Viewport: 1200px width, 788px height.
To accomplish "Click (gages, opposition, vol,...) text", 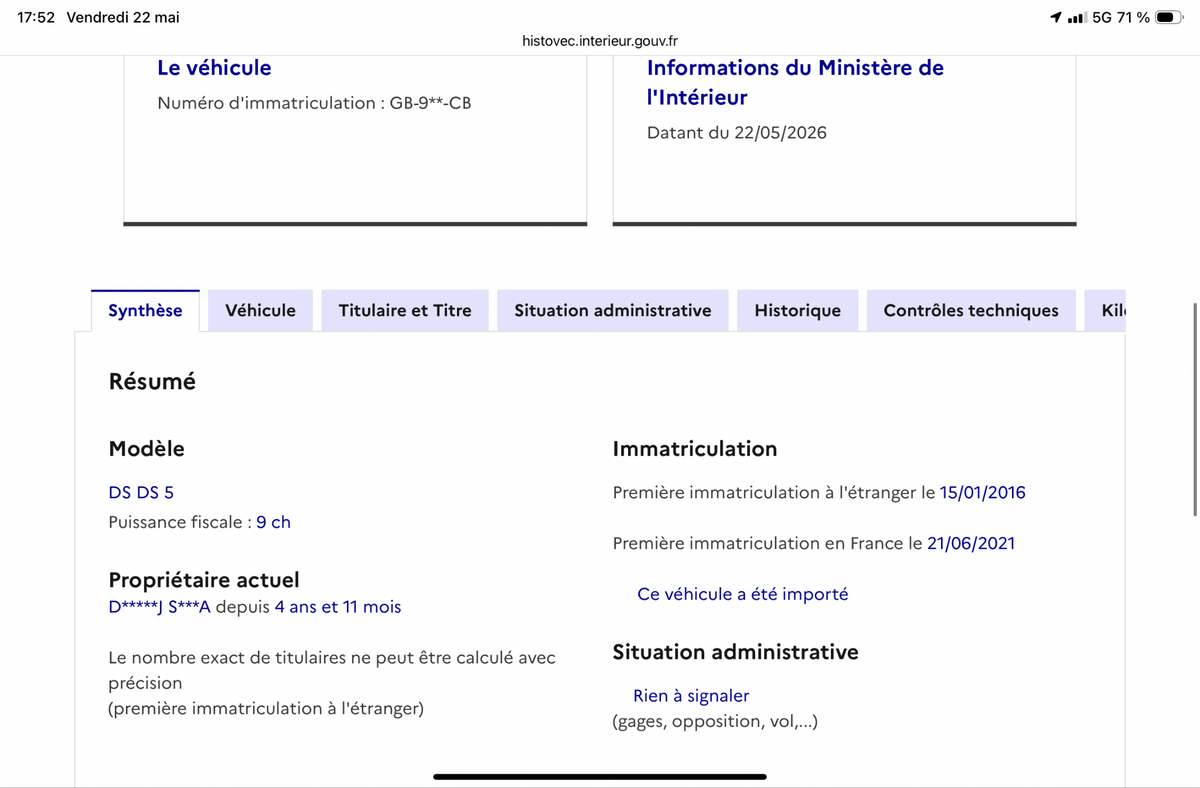I will pos(715,721).
